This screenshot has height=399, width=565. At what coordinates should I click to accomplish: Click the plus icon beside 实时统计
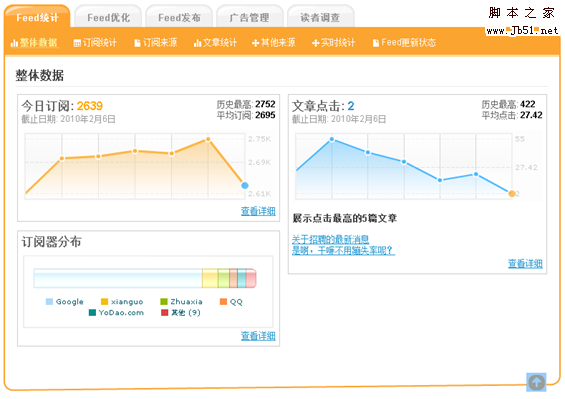tap(316, 43)
